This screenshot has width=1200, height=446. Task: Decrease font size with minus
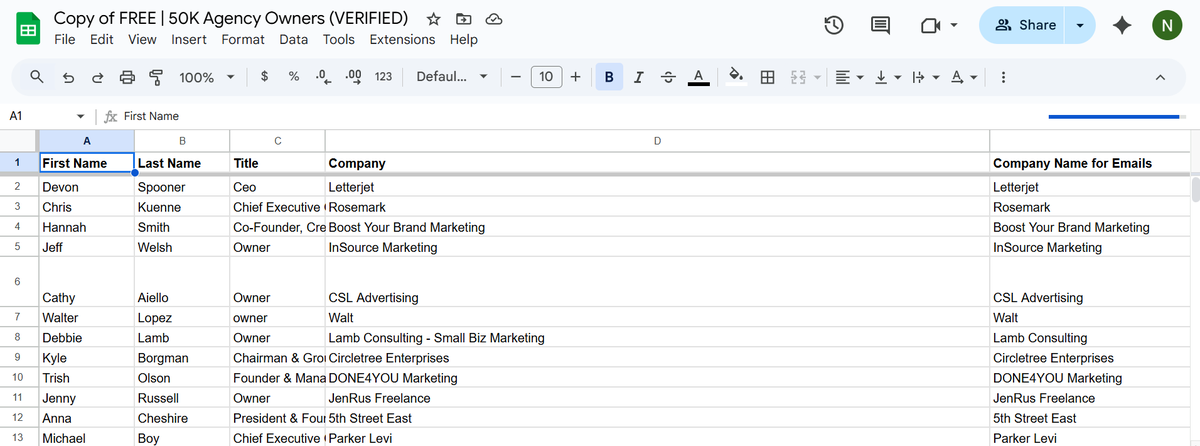[514, 77]
